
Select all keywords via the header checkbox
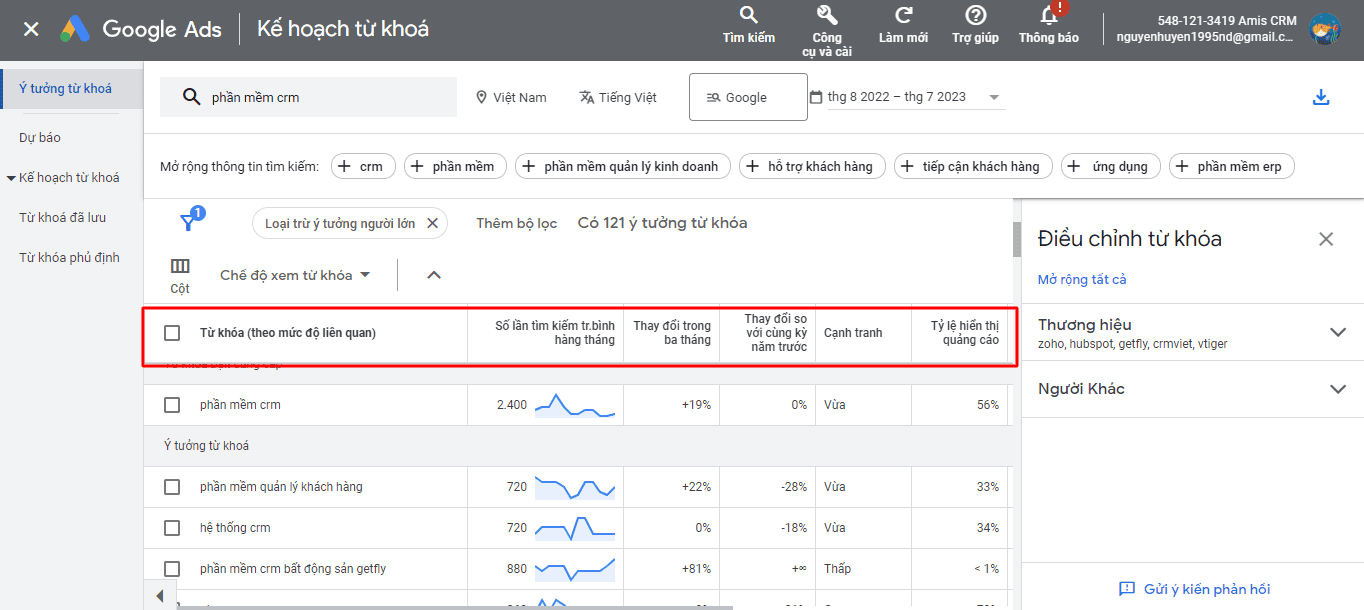(172, 333)
